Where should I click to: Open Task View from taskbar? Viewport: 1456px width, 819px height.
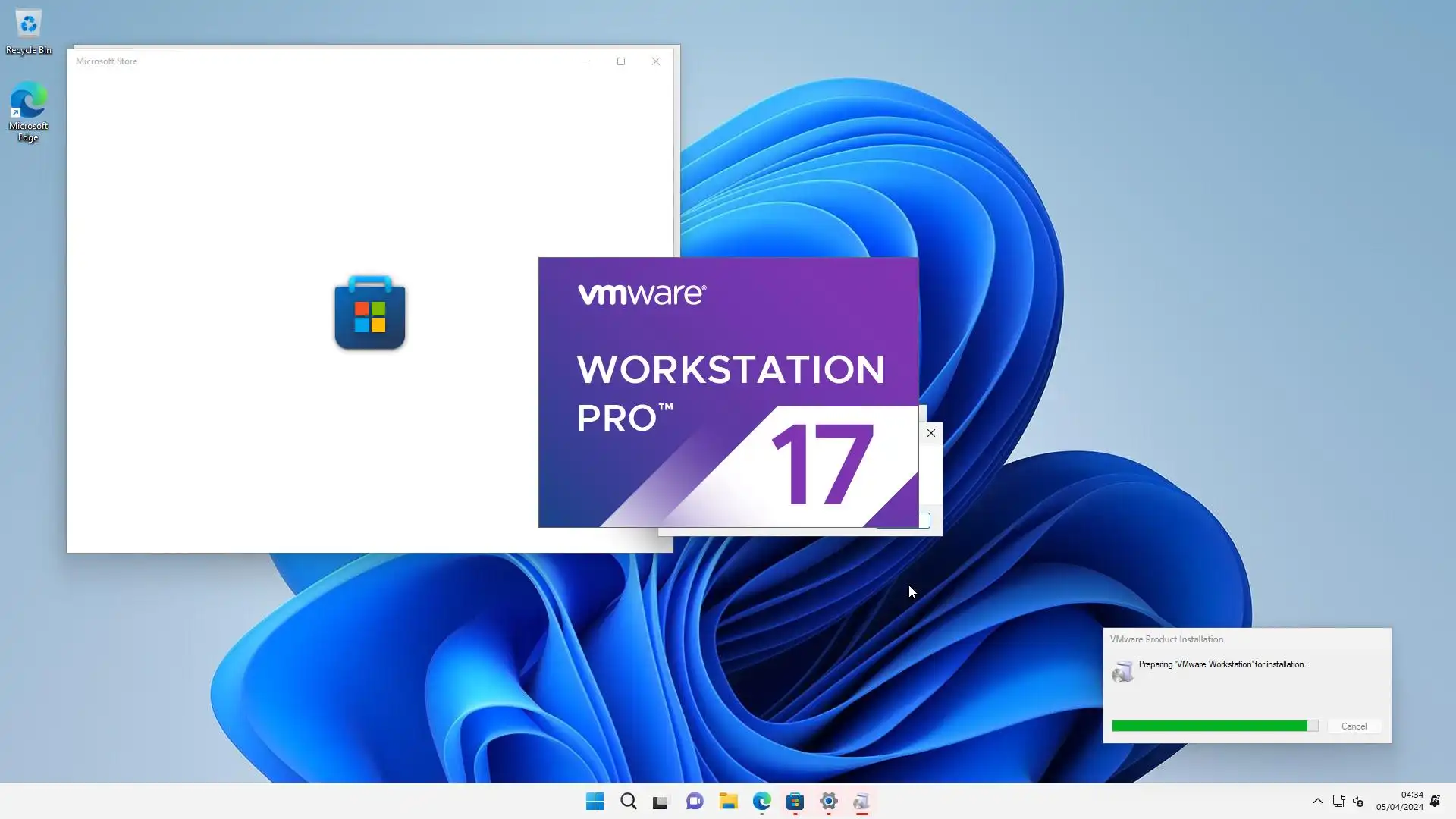click(661, 802)
